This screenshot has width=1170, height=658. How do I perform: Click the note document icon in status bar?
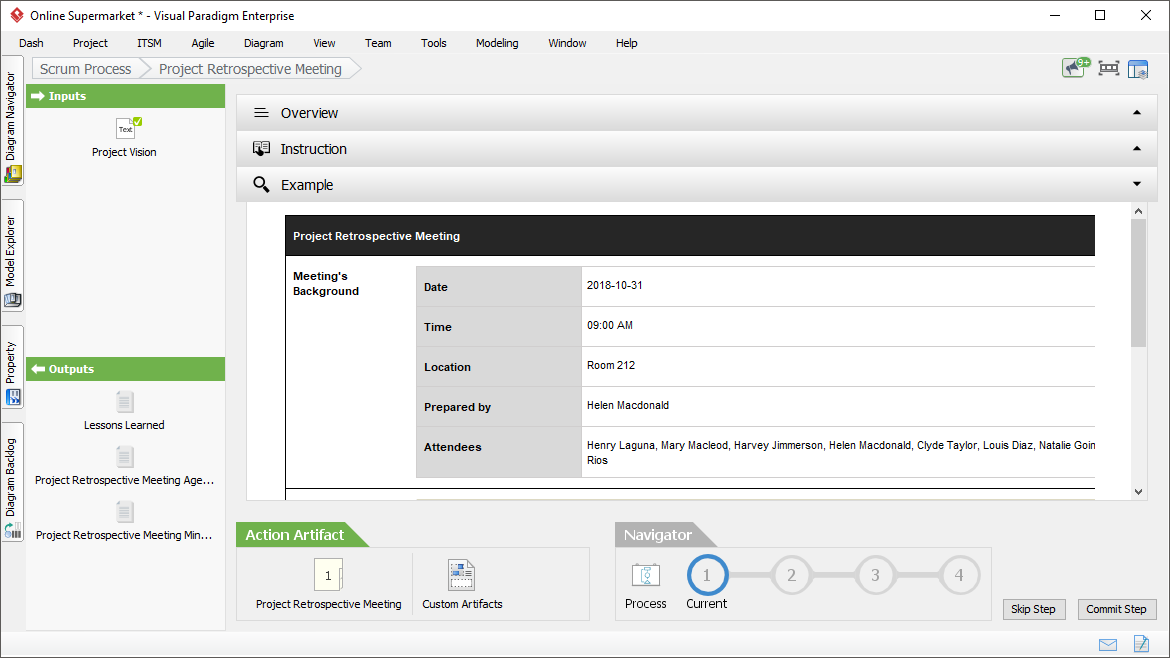(1141, 643)
